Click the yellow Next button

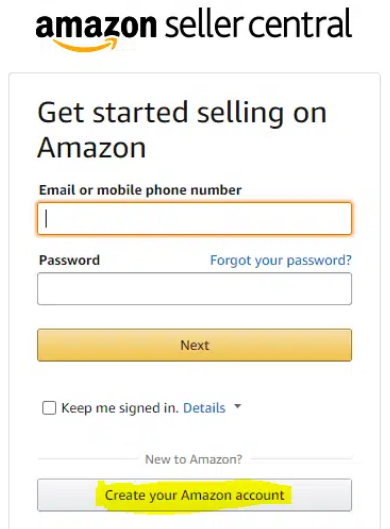(x=195, y=345)
